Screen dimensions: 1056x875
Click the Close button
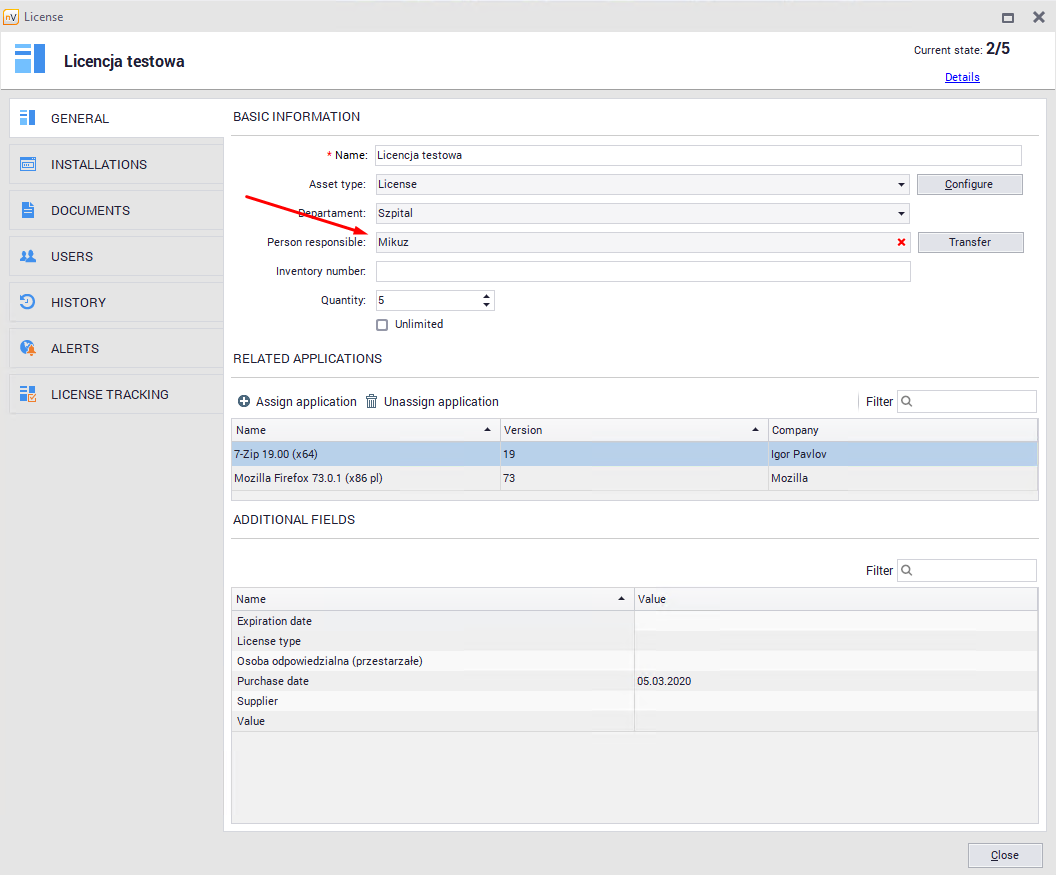pyautogui.click(x=1005, y=855)
